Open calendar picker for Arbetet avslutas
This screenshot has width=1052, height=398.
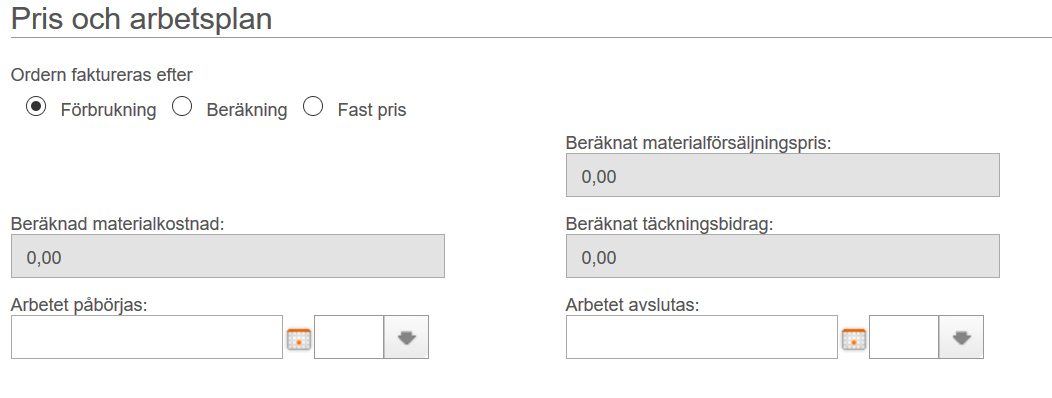(x=853, y=338)
